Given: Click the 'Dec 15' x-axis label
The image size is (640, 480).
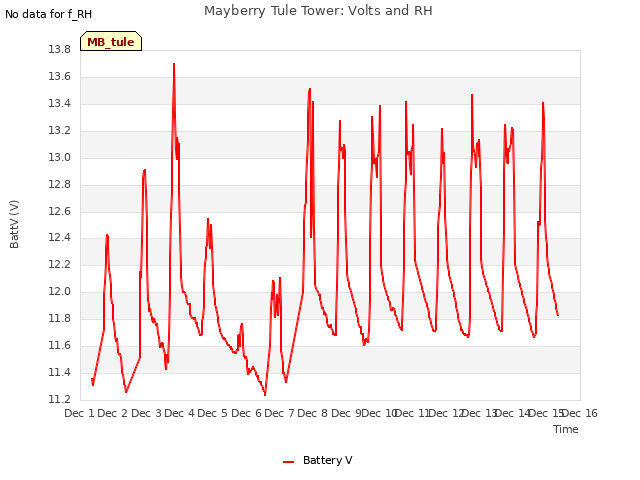Looking at the screenshot, I should pyautogui.click(x=547, y=413).
